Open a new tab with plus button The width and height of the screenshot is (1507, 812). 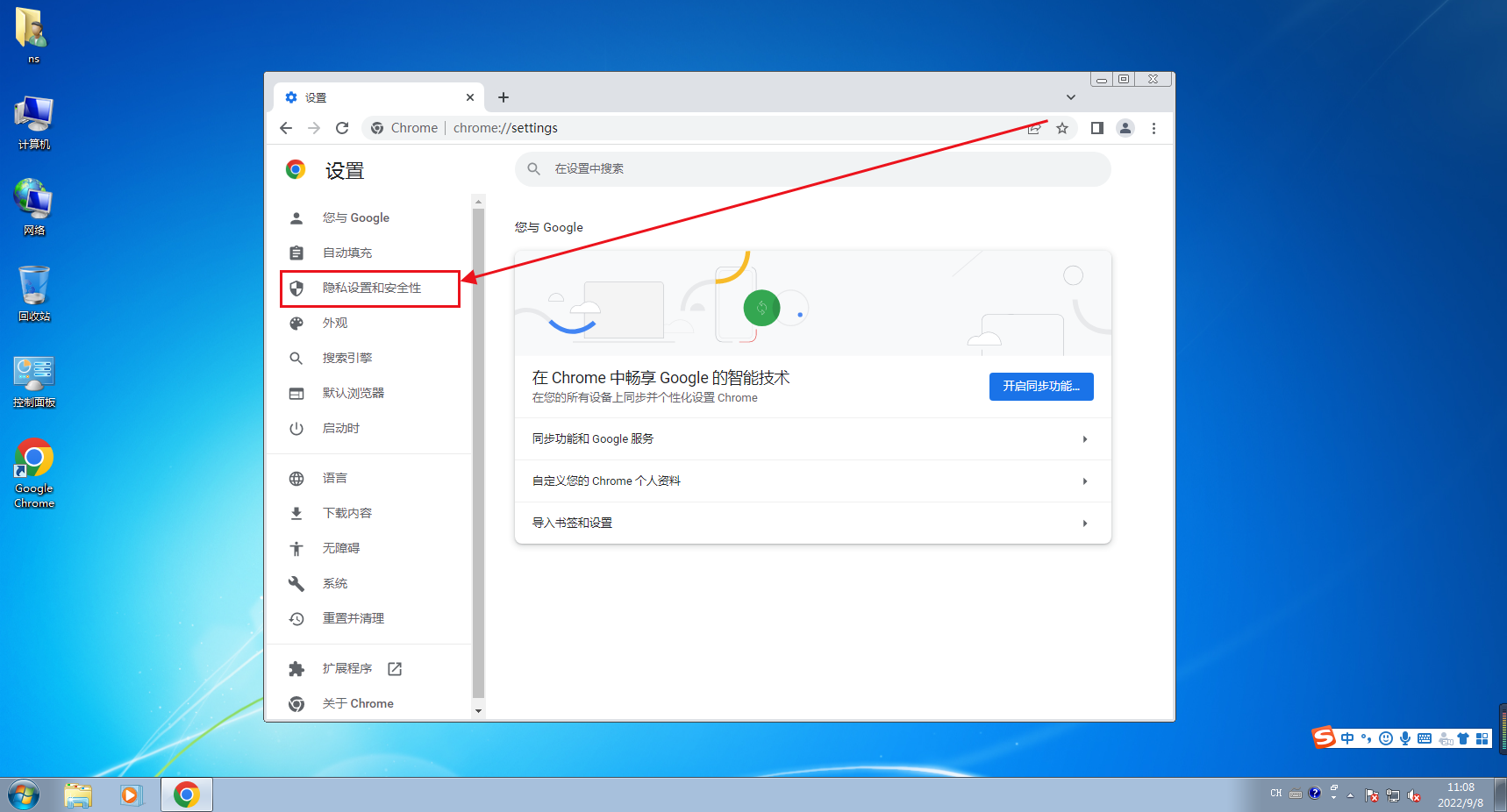(x=504, y=97)
